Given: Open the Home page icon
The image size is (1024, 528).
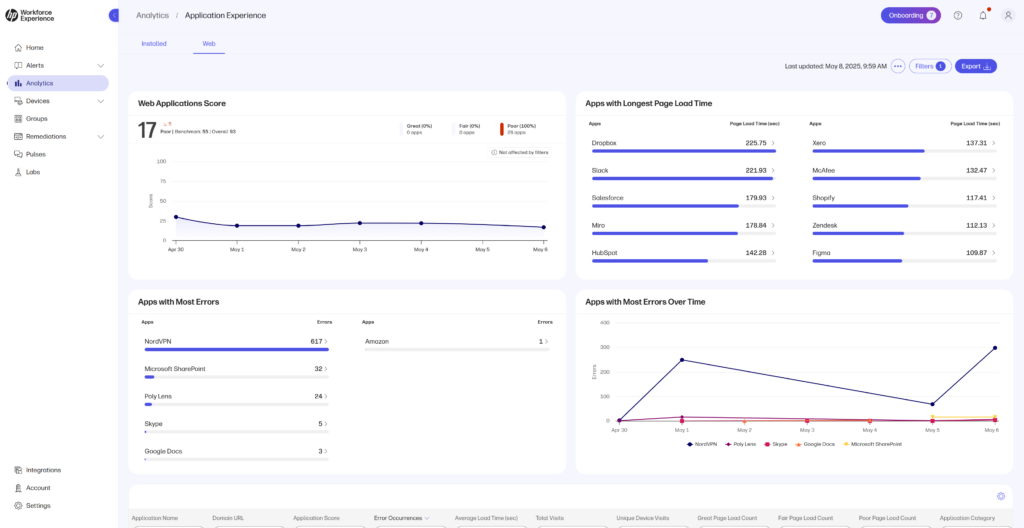Looking at the screenshot, I should (x=18, y=48).
